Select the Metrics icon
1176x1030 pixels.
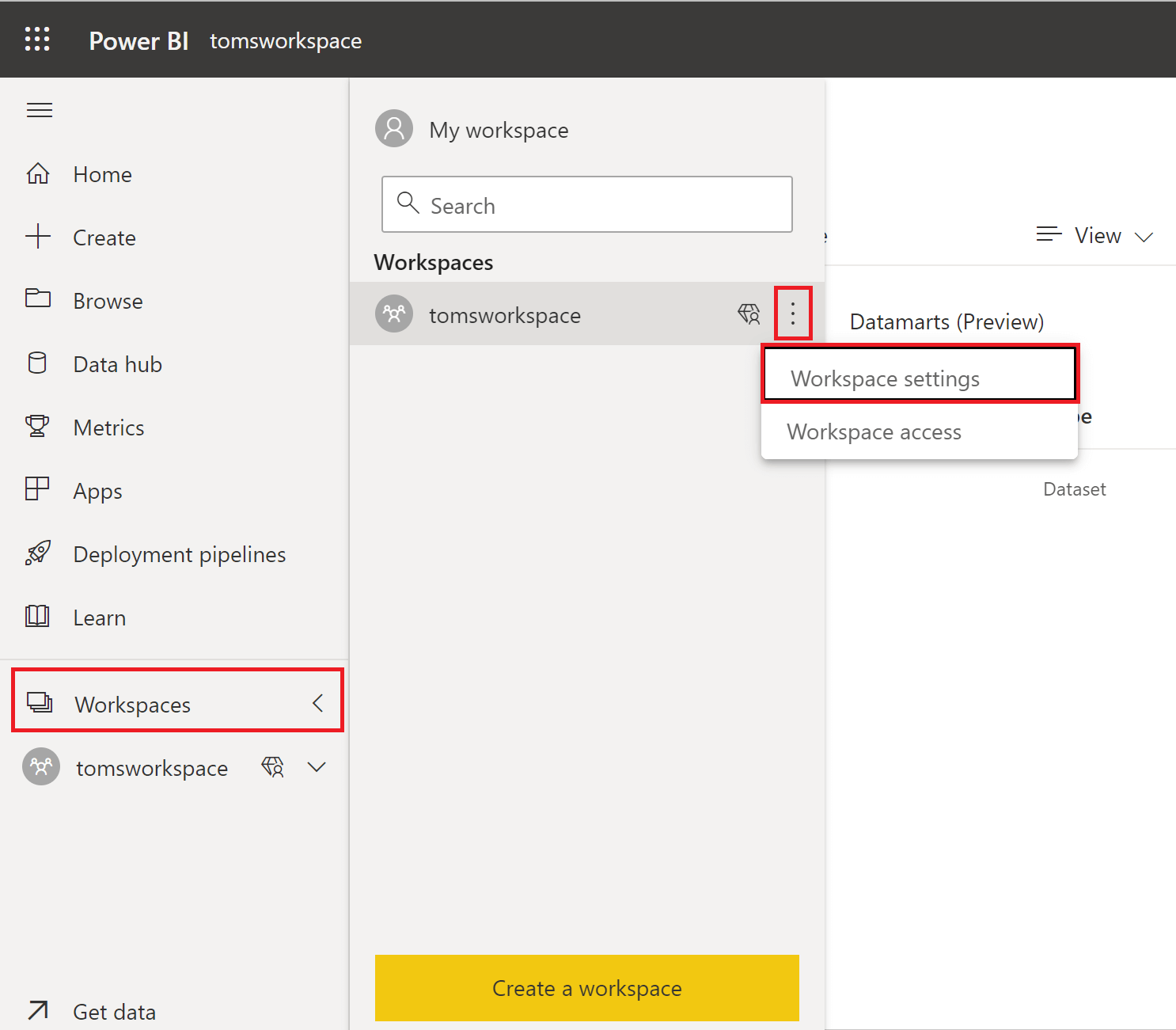pyautogui.click(x=37, y=427)
